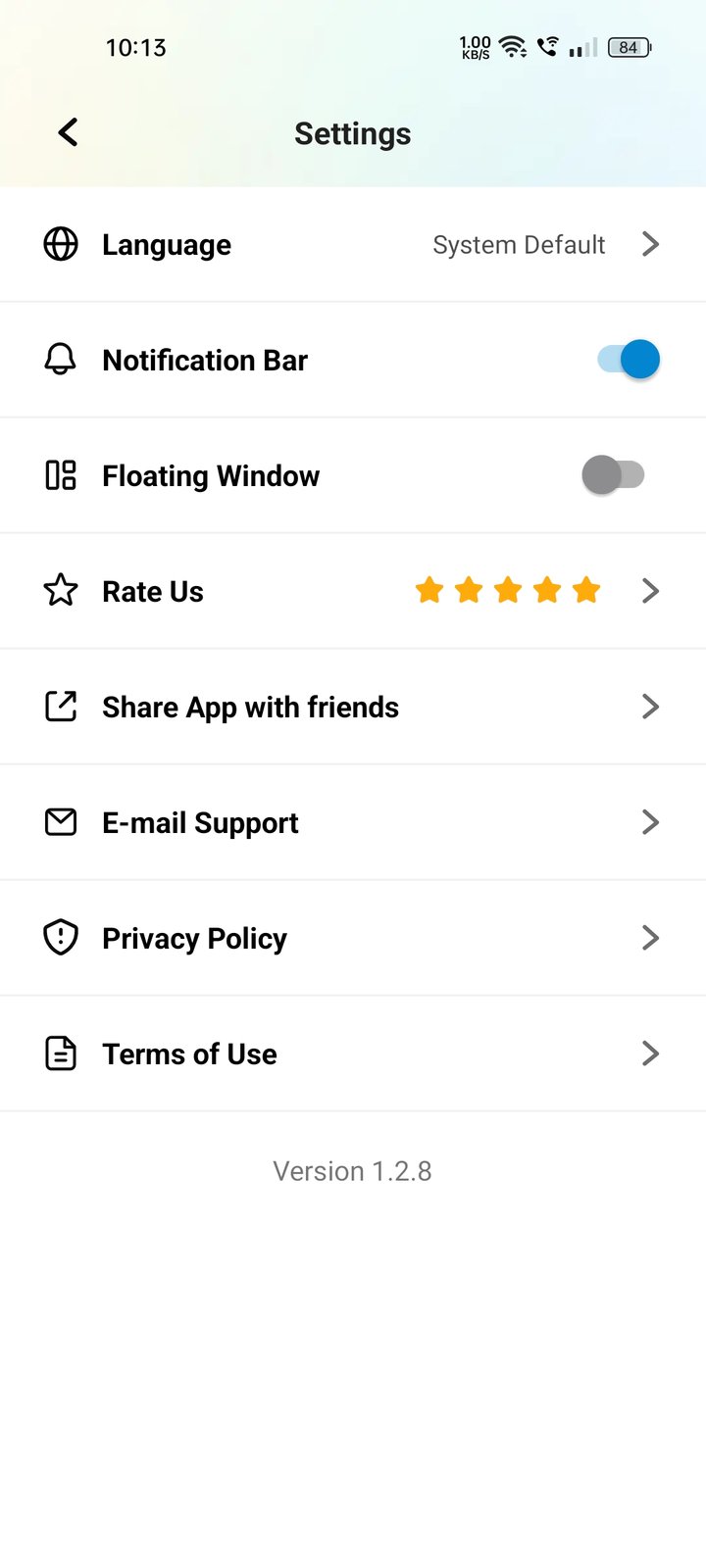The height and width of the screenshot is (1568, 706).
Task: Click the chevron next to Privacy Policy
Action: click(x=650, y=938)
